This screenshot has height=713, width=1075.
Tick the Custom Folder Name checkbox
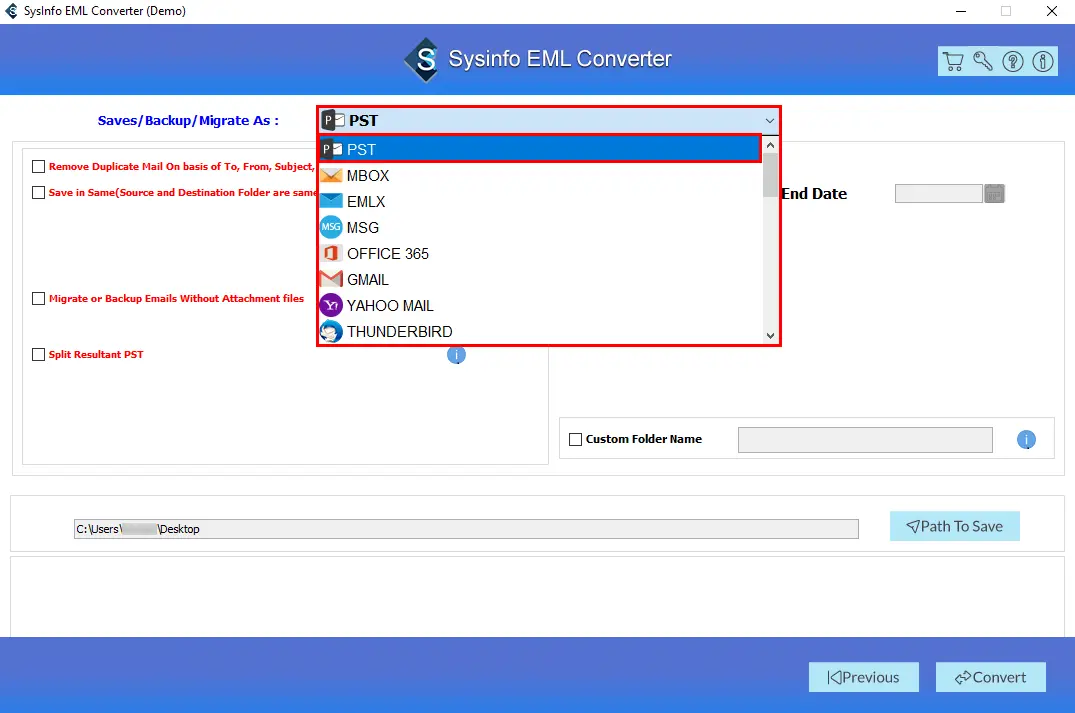coord(575,439)
